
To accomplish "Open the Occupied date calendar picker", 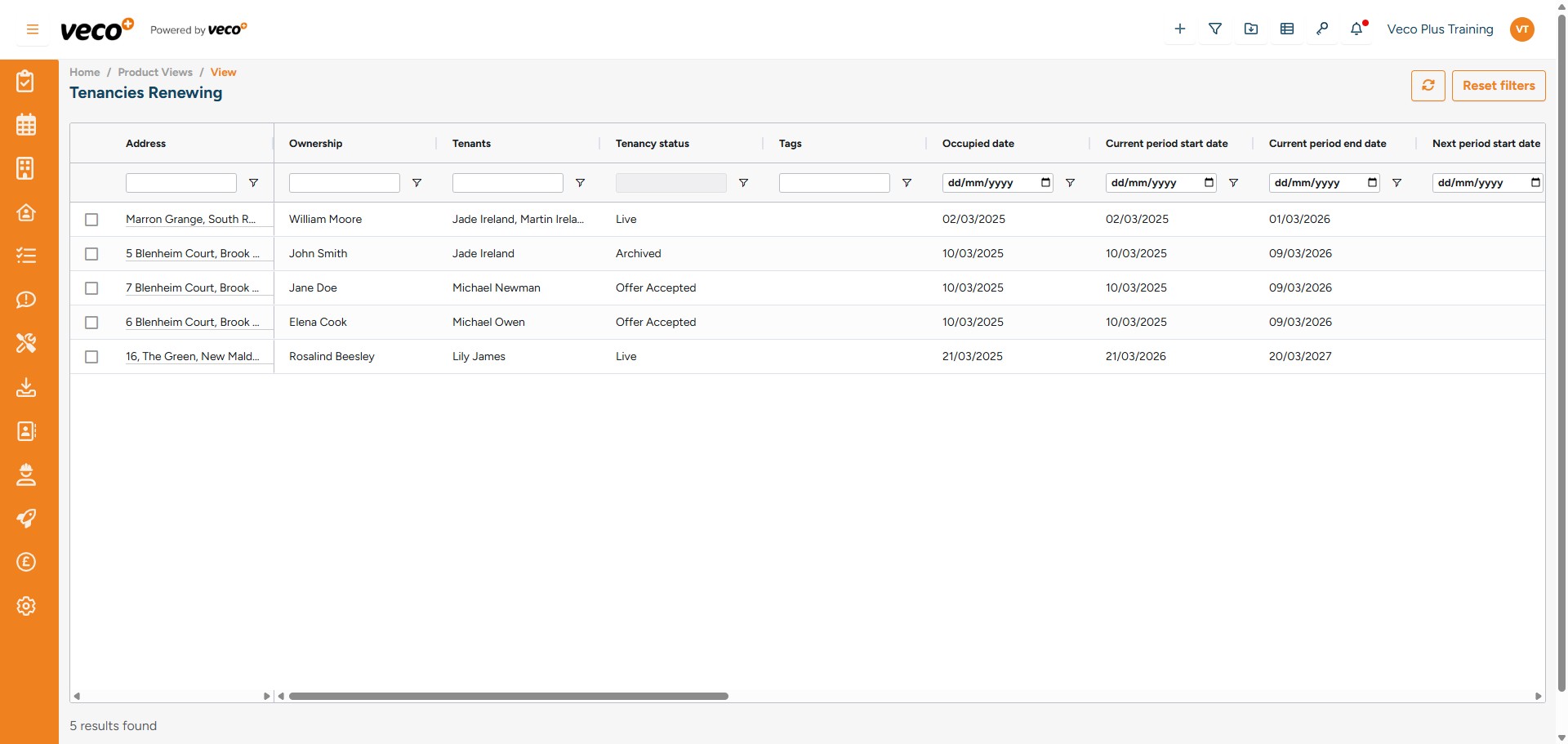I will (1046, 183).
